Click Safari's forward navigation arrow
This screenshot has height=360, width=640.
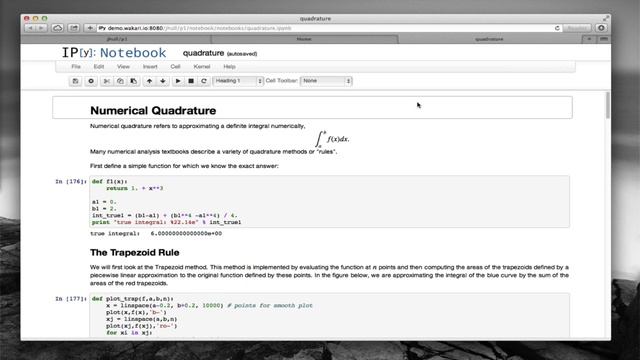tap(42, 28)
